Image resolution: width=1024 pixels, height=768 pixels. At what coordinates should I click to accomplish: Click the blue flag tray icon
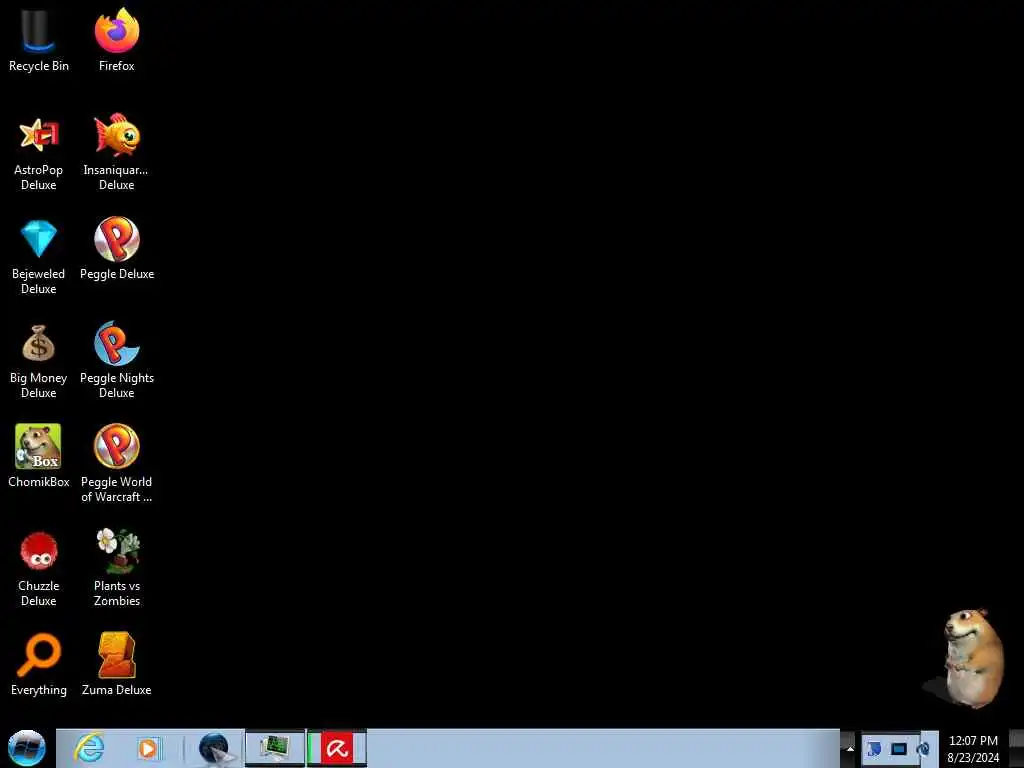874,748
